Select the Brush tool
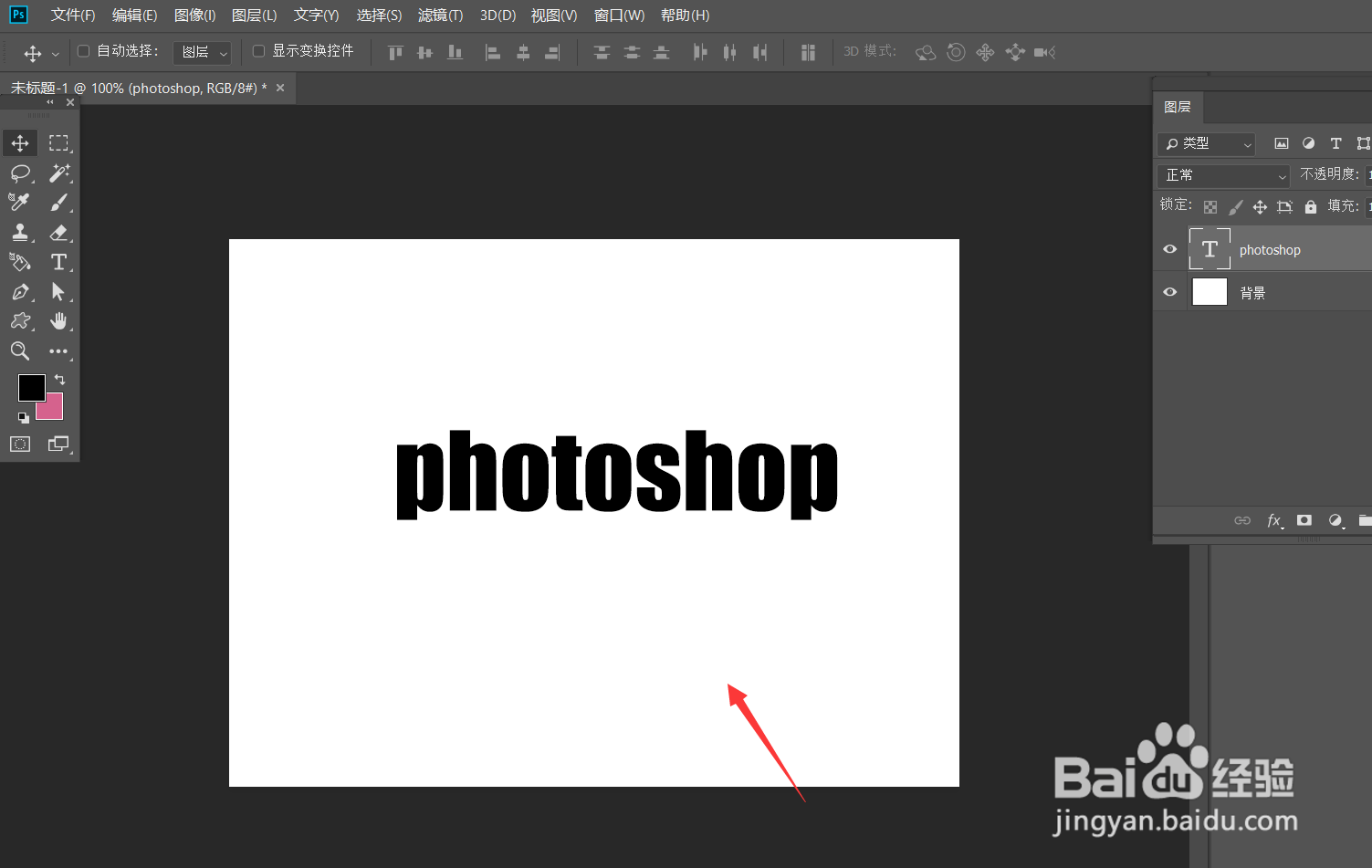Viewport: 1372px width, 868px height. (58, 203)
